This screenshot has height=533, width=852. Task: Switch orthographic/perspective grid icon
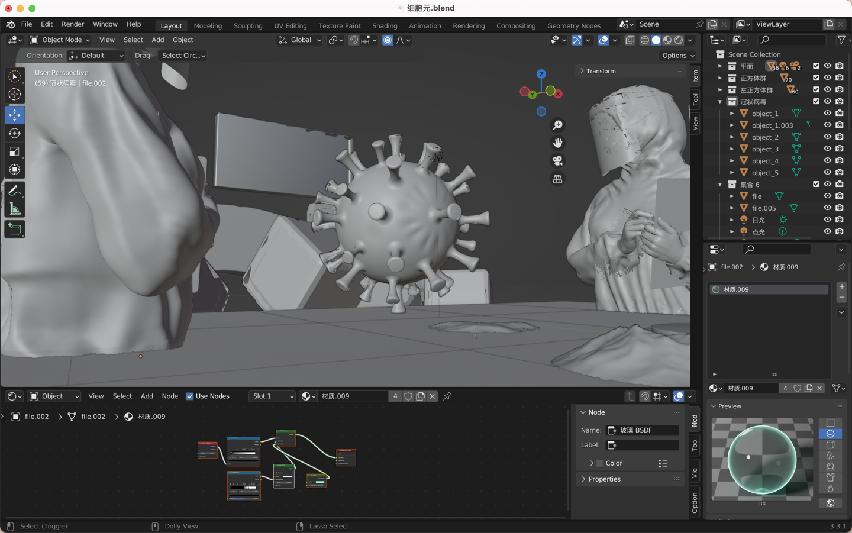pyautogui.click(x=557, y=179)
